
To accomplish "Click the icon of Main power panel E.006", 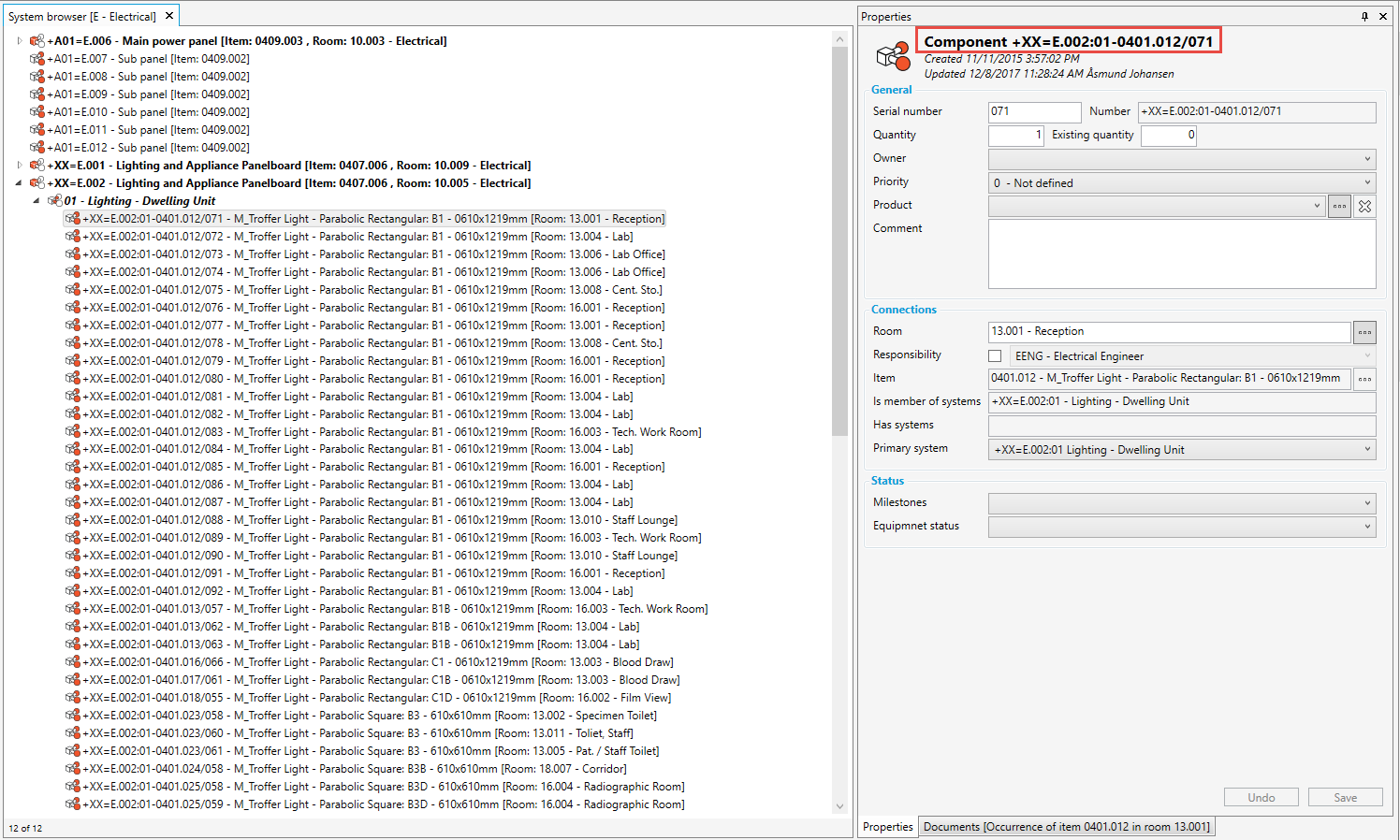I will tap(37, 41).
